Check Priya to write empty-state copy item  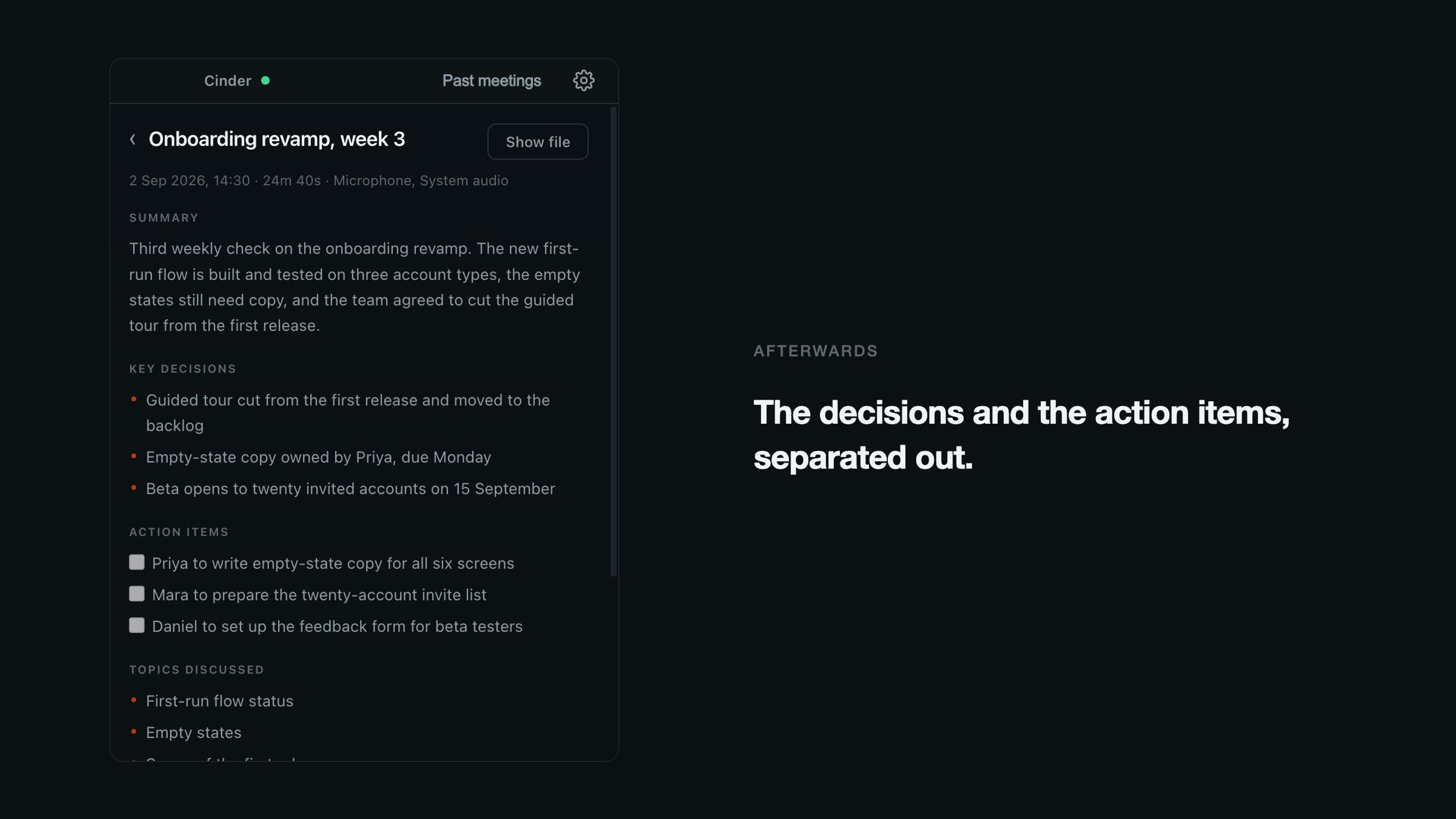[136, 562]
